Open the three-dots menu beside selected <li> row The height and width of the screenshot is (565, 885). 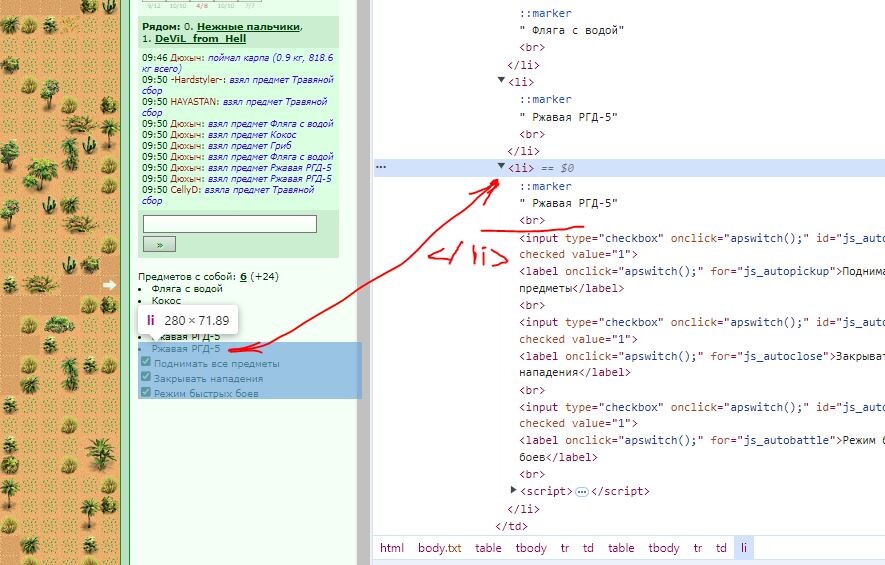[x=381, y=167]
